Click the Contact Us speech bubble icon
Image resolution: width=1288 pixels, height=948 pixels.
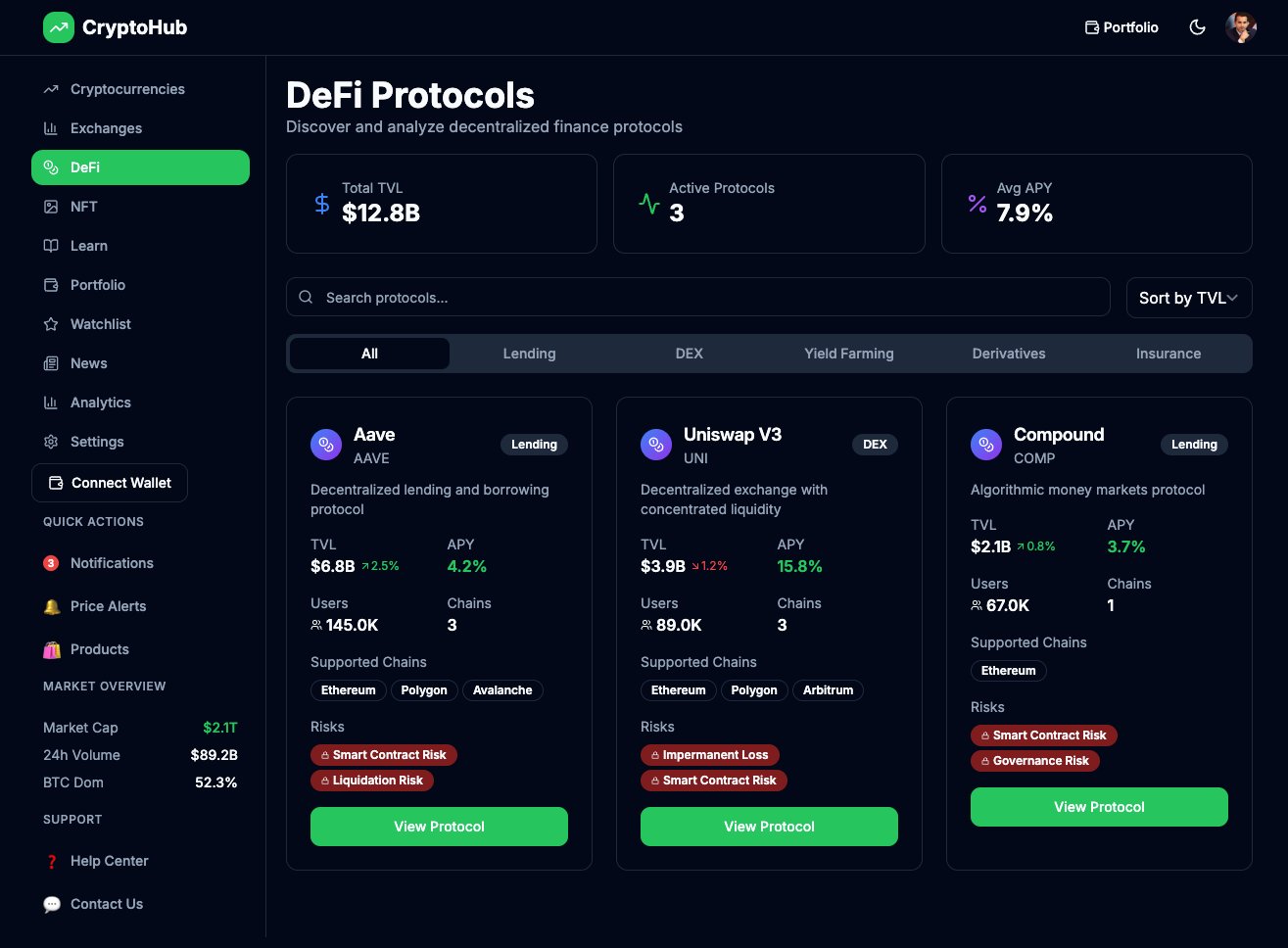pos(52,904)
